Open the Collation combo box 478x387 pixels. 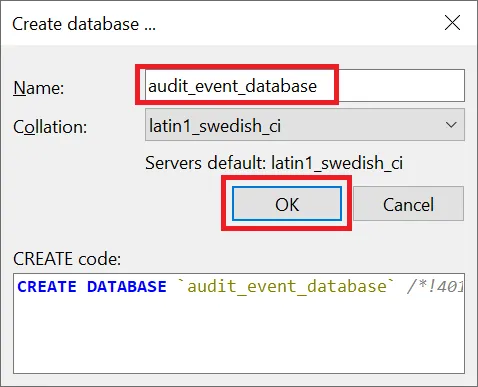tap(305, 125)
